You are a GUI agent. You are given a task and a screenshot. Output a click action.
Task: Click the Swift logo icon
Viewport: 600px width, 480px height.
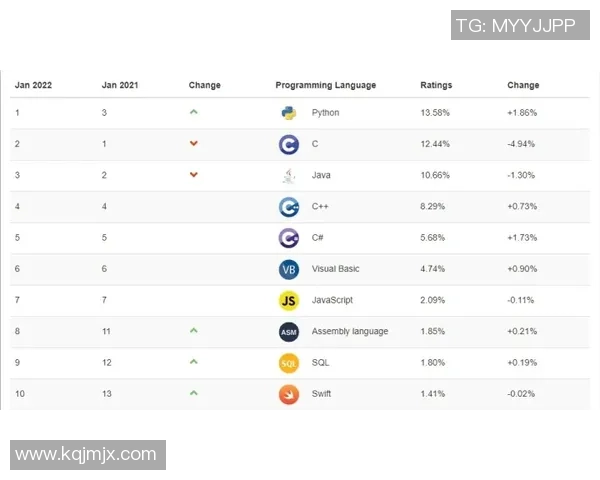(289, 394)
